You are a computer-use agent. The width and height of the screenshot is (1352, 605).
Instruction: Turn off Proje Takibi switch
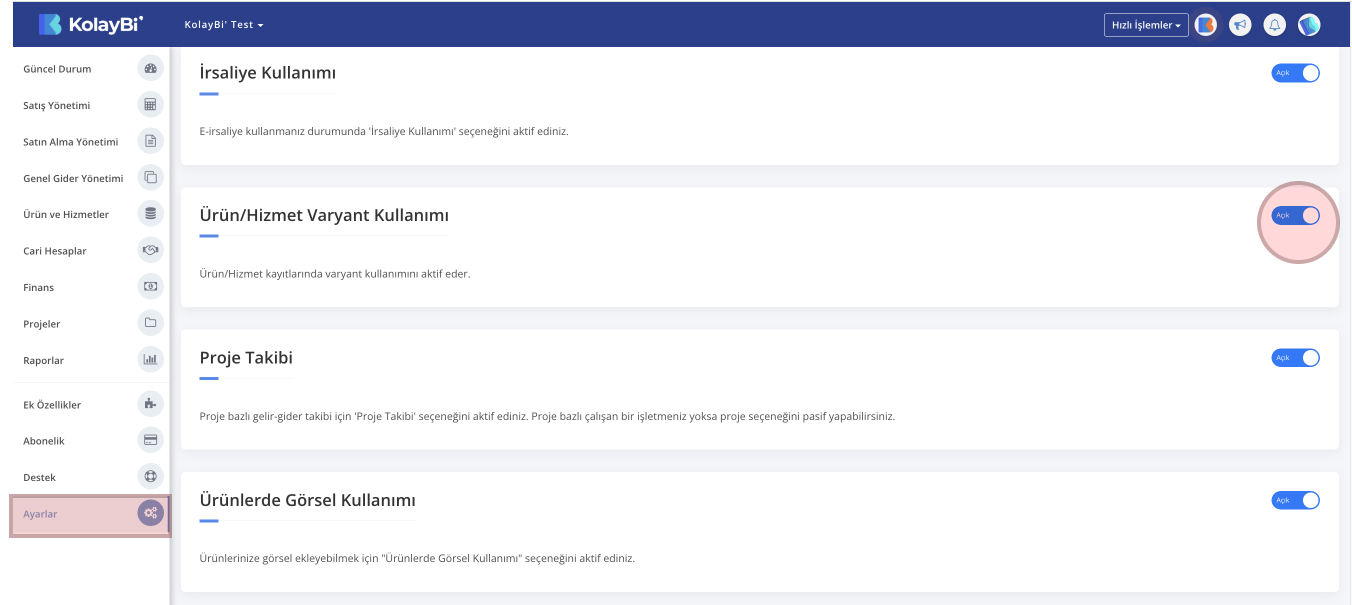point(1295,357)
